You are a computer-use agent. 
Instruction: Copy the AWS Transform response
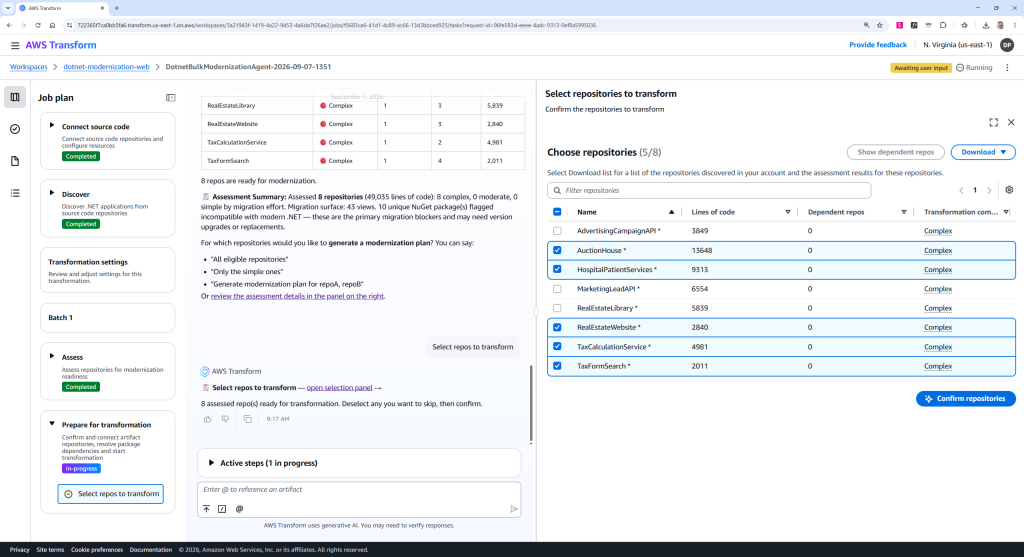(248, 419)
